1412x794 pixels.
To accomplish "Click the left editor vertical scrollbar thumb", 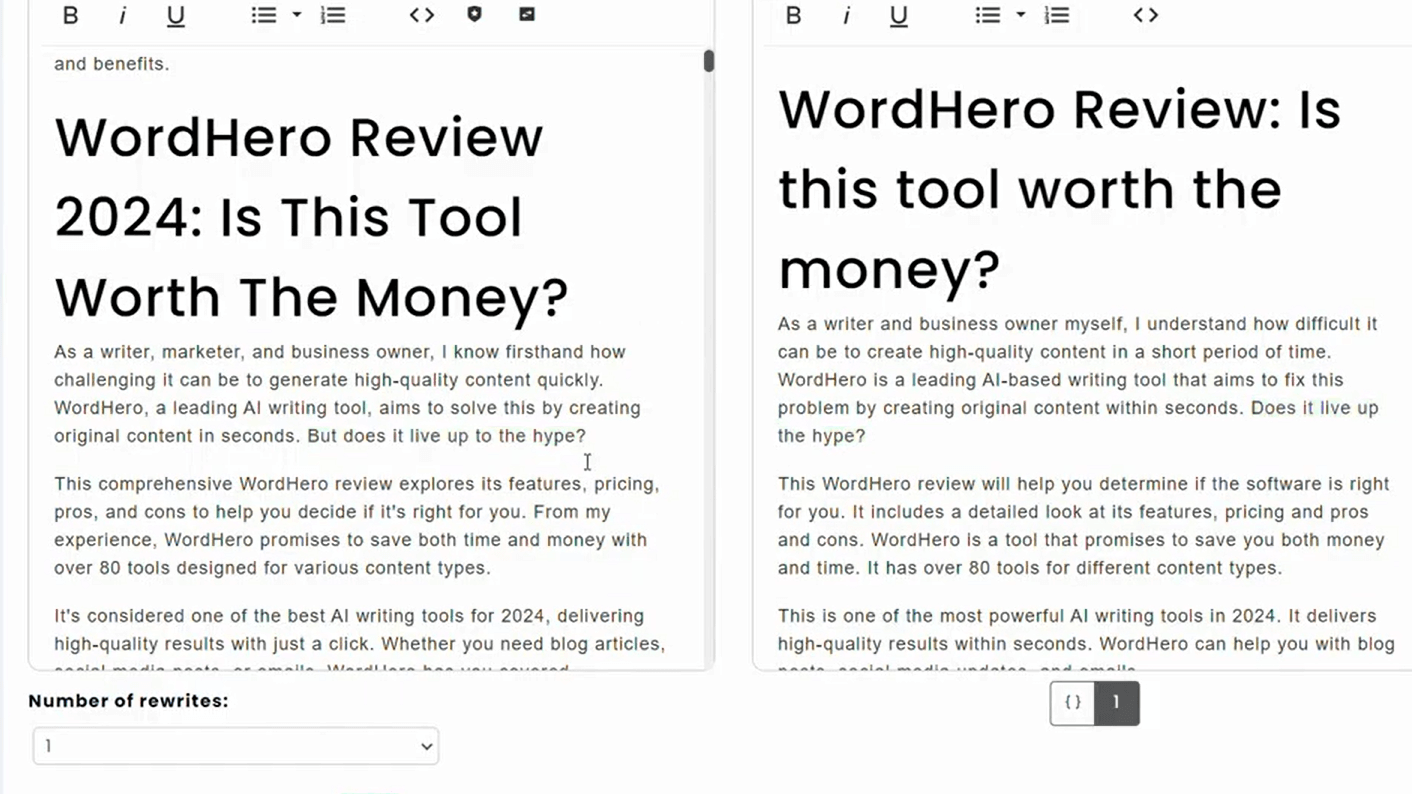I will (709, 61).
